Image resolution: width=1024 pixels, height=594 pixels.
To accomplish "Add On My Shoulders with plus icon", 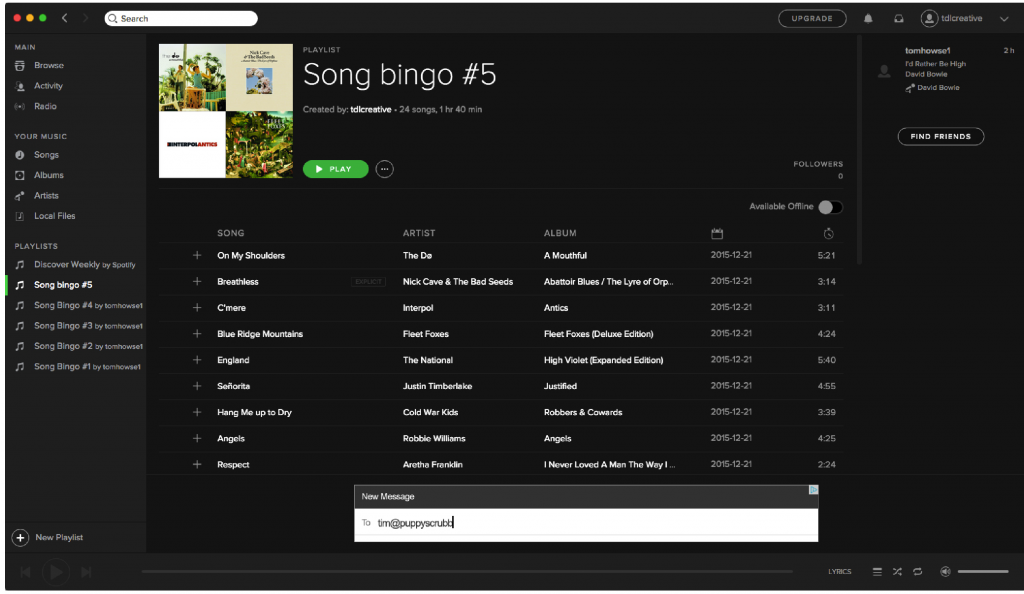I will [x=197, y=255].
